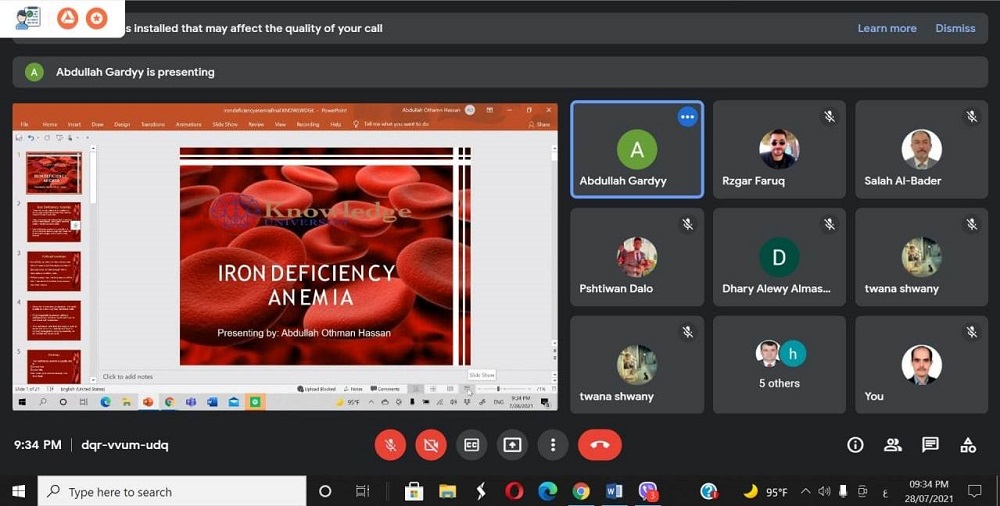The width and height of the screenshot is (1000, 506).
Task: Dismiss the call quality warning banner
Action: (x=955, y=28)
